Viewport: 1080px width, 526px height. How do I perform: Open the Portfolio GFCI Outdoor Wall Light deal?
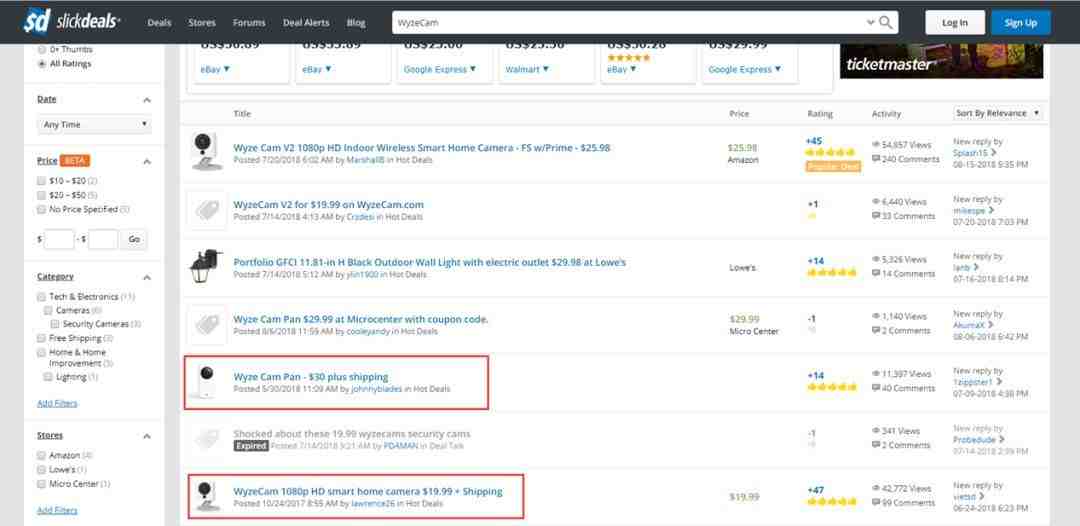click(430, 262)
